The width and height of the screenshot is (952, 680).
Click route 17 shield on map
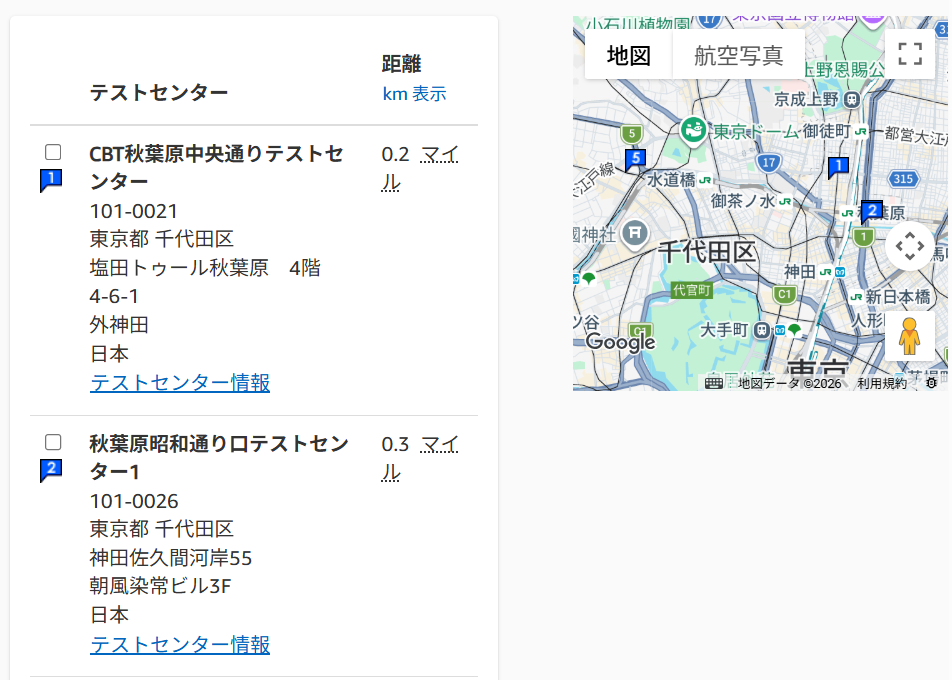(x=769, y=162)
